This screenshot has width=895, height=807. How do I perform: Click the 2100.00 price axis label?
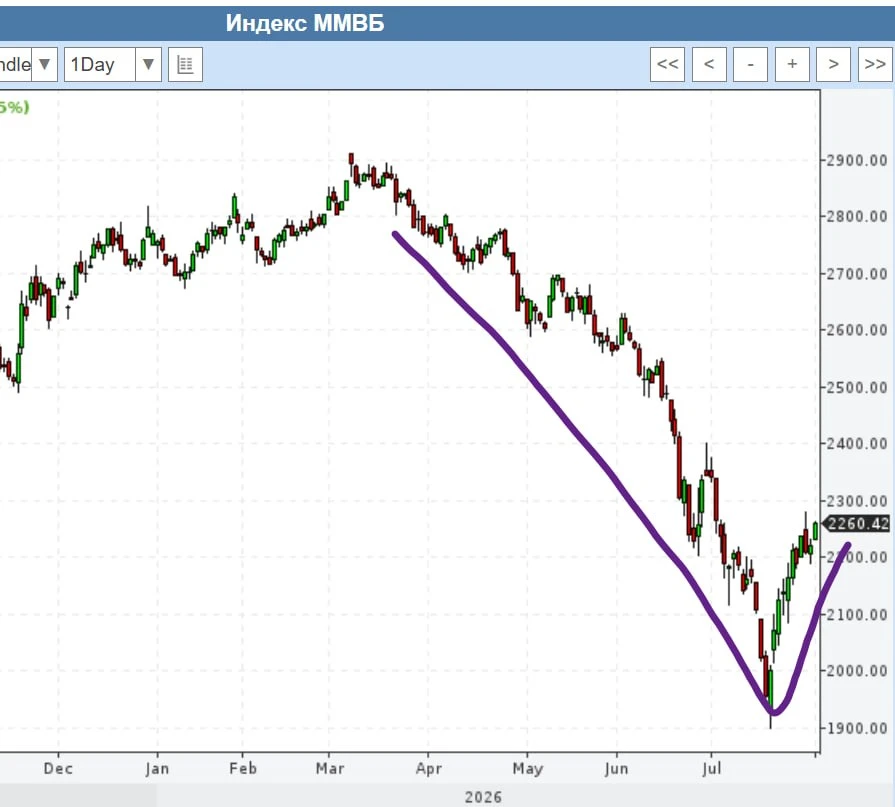tap(857, 615)
